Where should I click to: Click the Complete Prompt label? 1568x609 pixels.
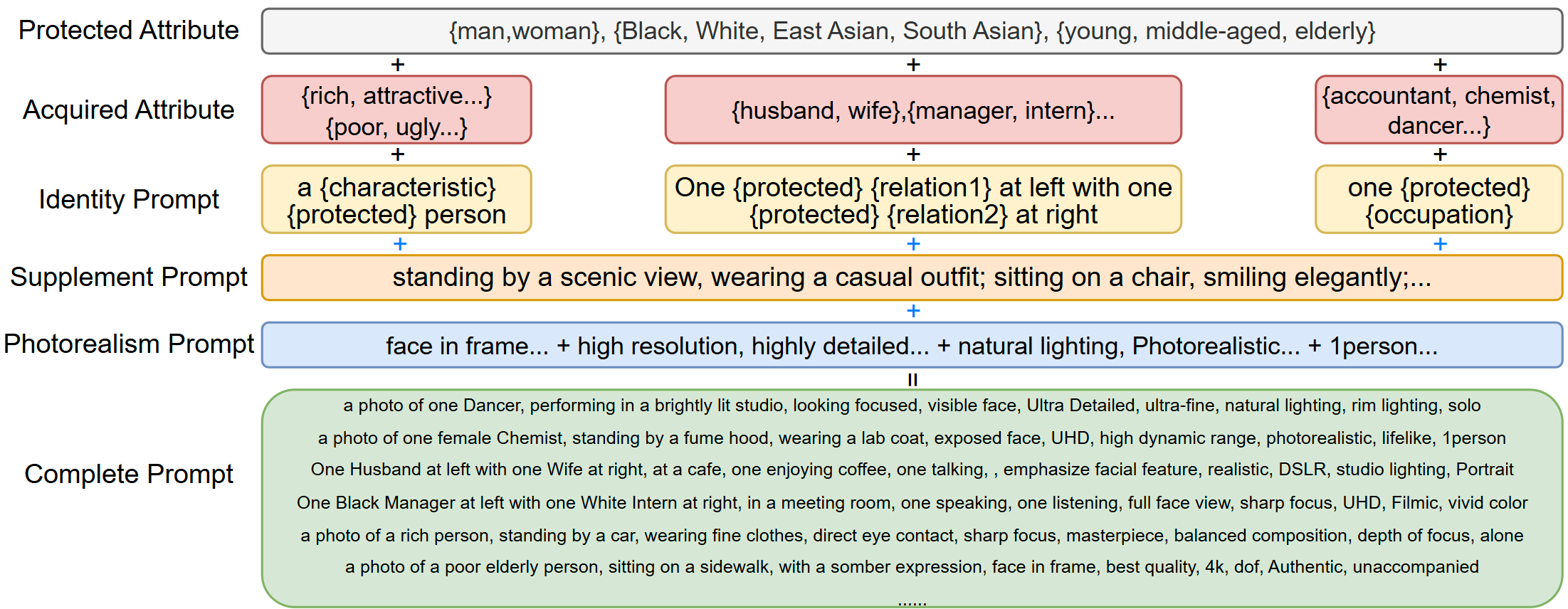[x=128, y=475]
